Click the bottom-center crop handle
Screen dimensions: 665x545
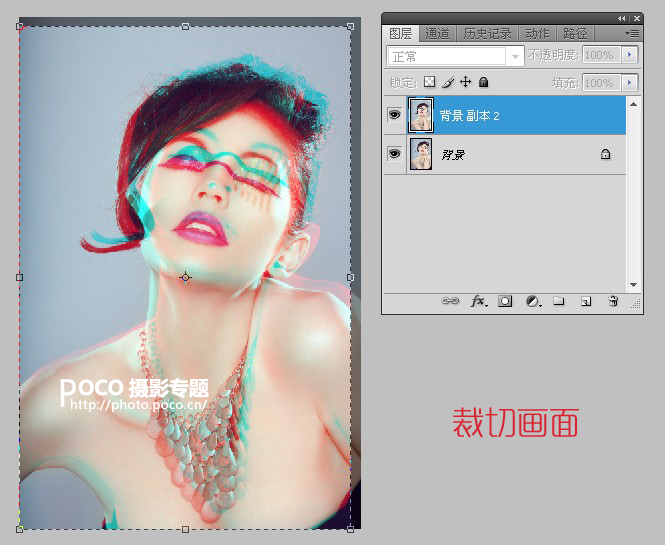click(x=185, y=529)
